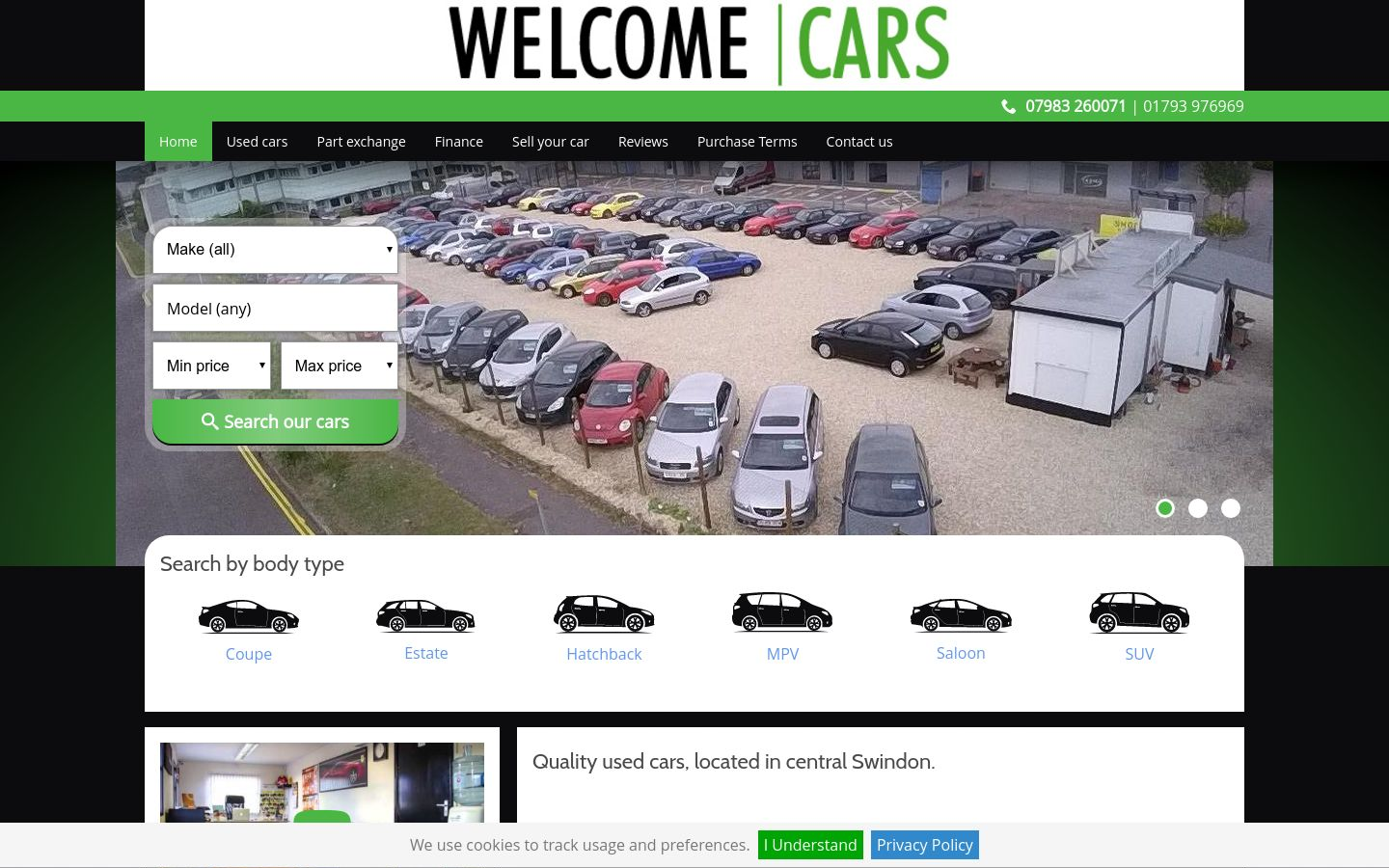Click the Estate text link
Screen dimensions: 1389x868
pos(426,653)
